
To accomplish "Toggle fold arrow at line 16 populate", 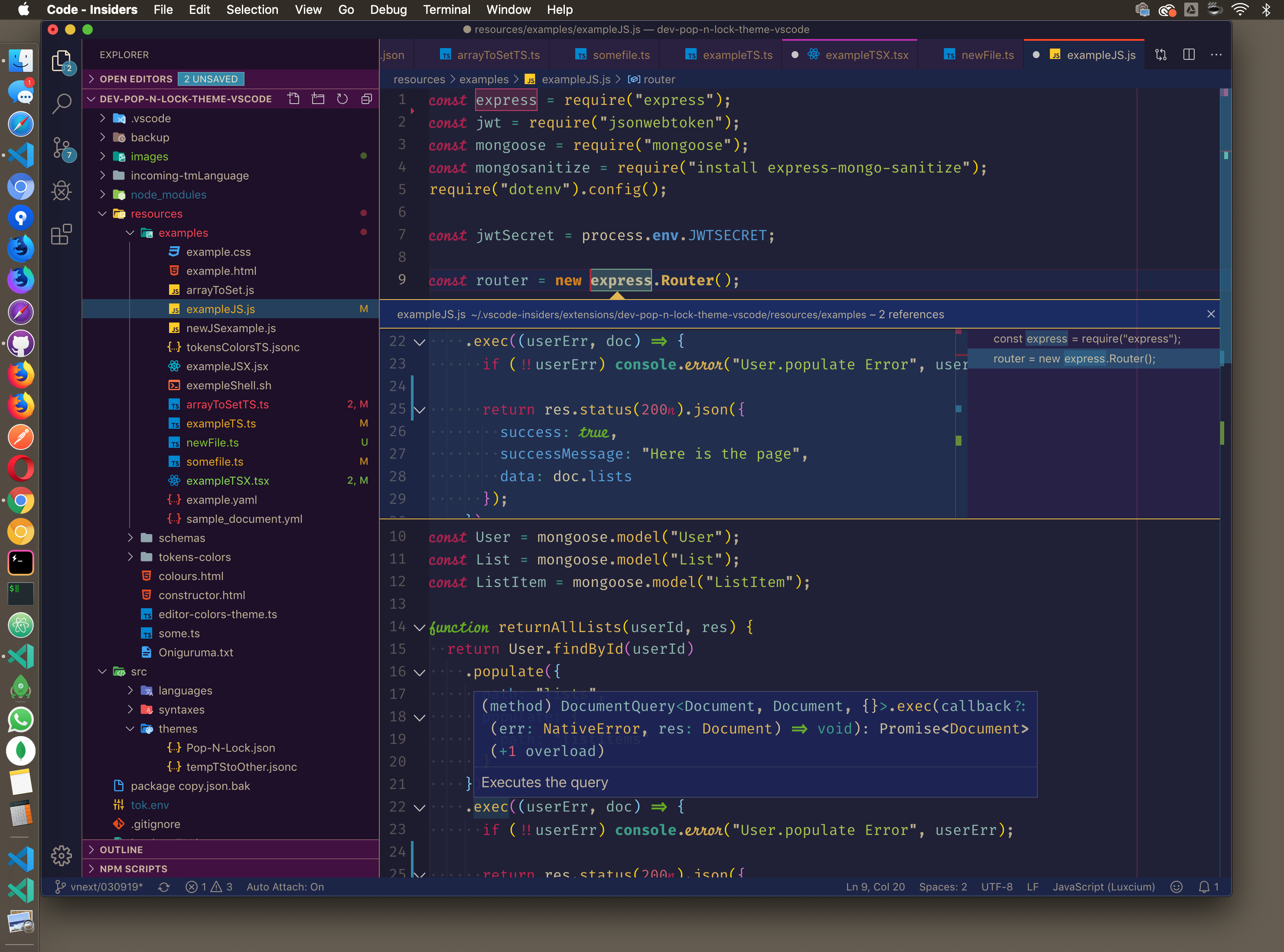I will click(x=420, y=672).
